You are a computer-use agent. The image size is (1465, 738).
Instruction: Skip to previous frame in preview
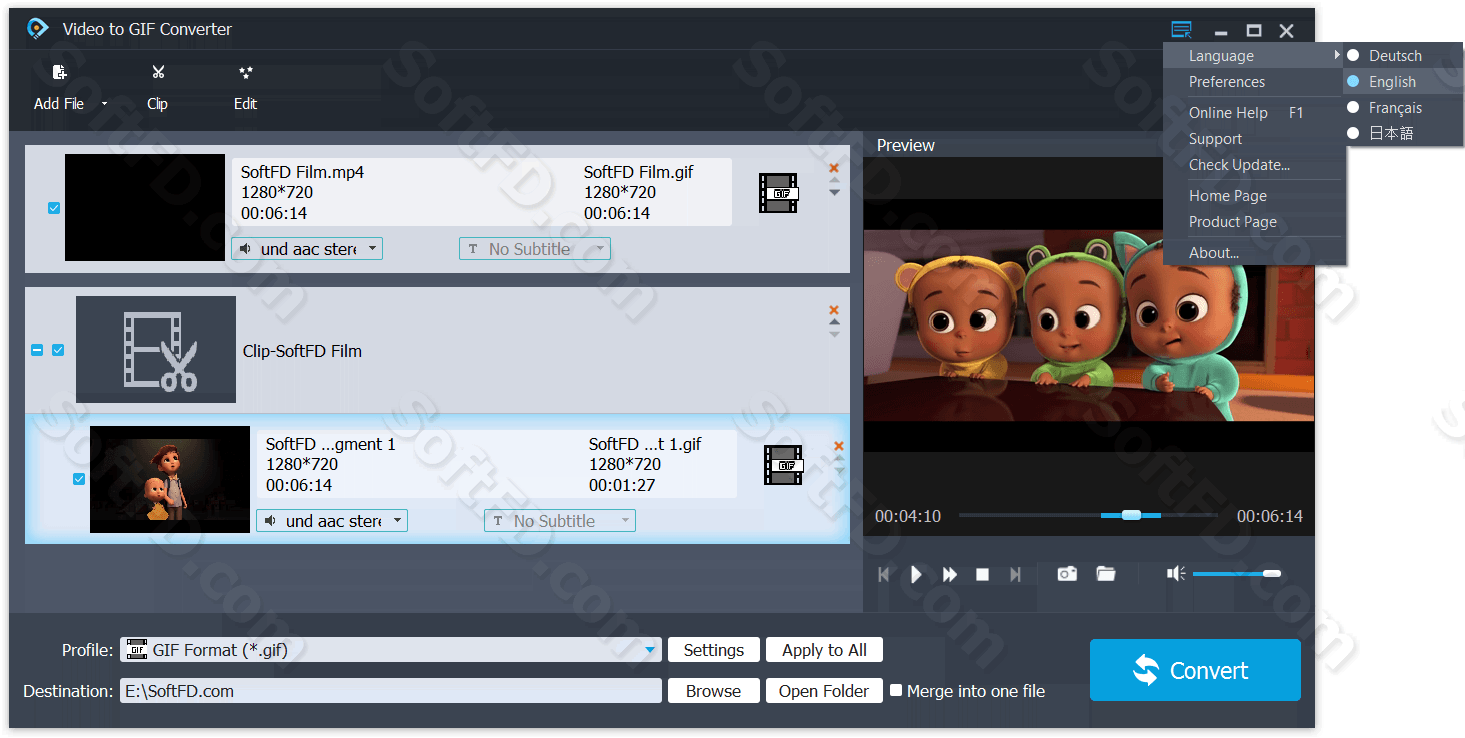point(883,574)
